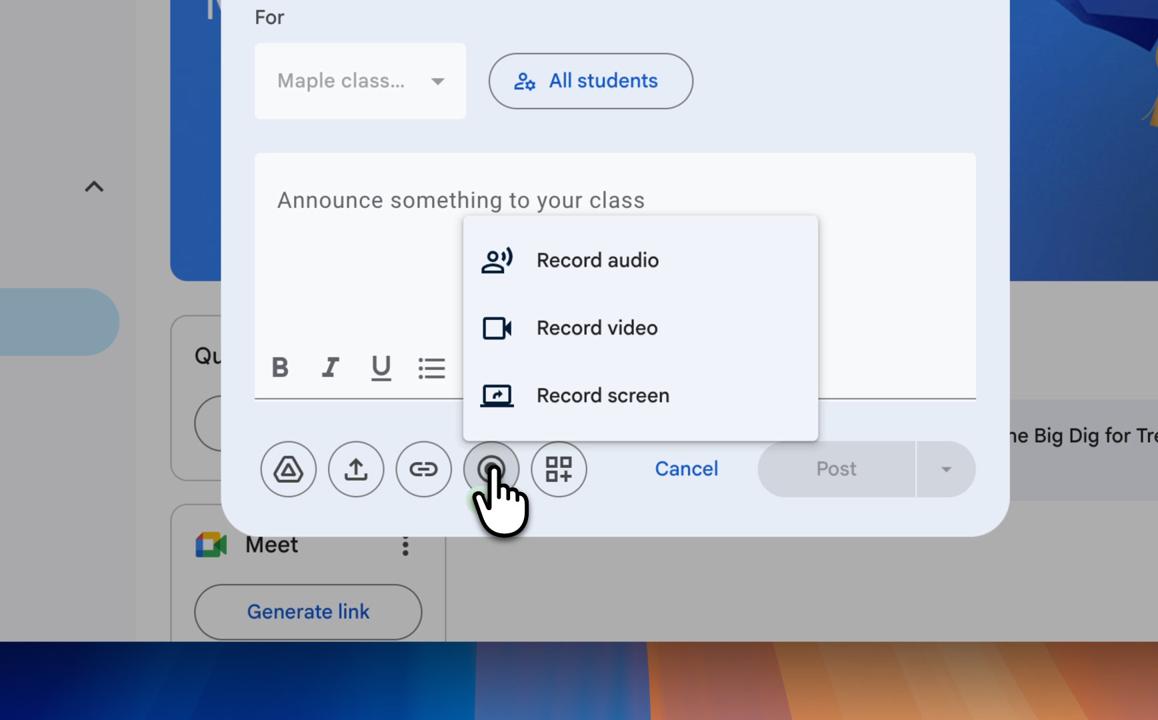Cancel the announcement

[686, 469]
